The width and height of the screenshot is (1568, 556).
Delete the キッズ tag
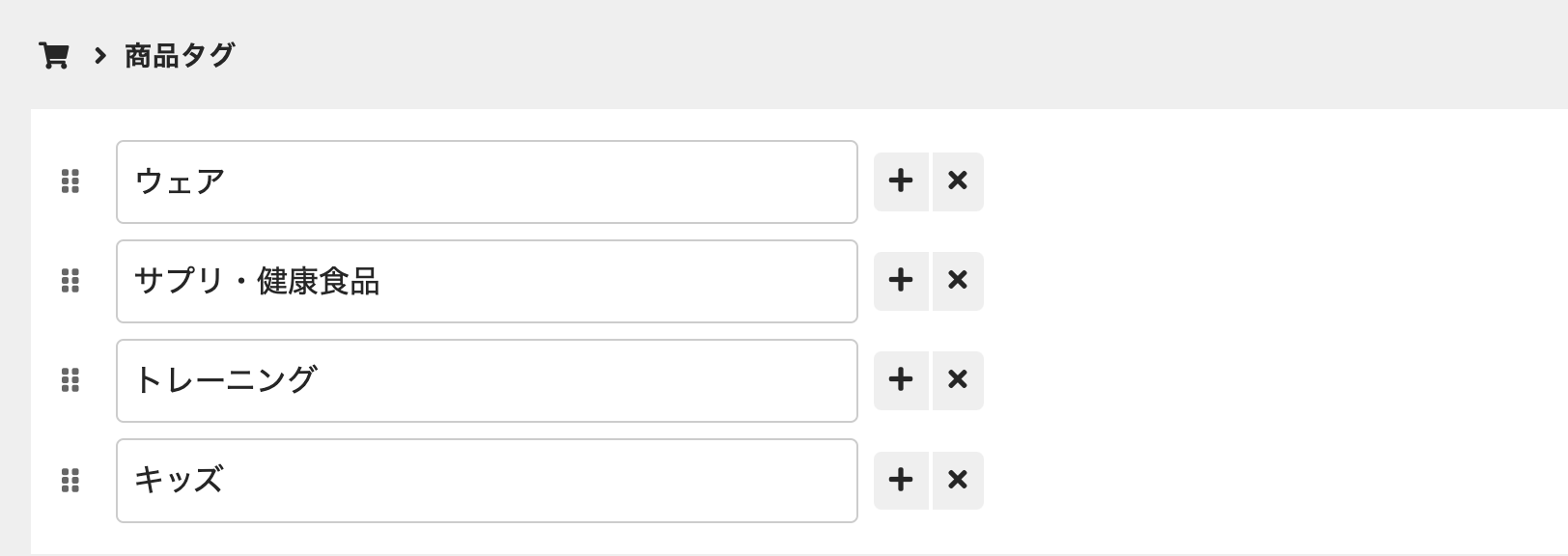click(958, 481)
